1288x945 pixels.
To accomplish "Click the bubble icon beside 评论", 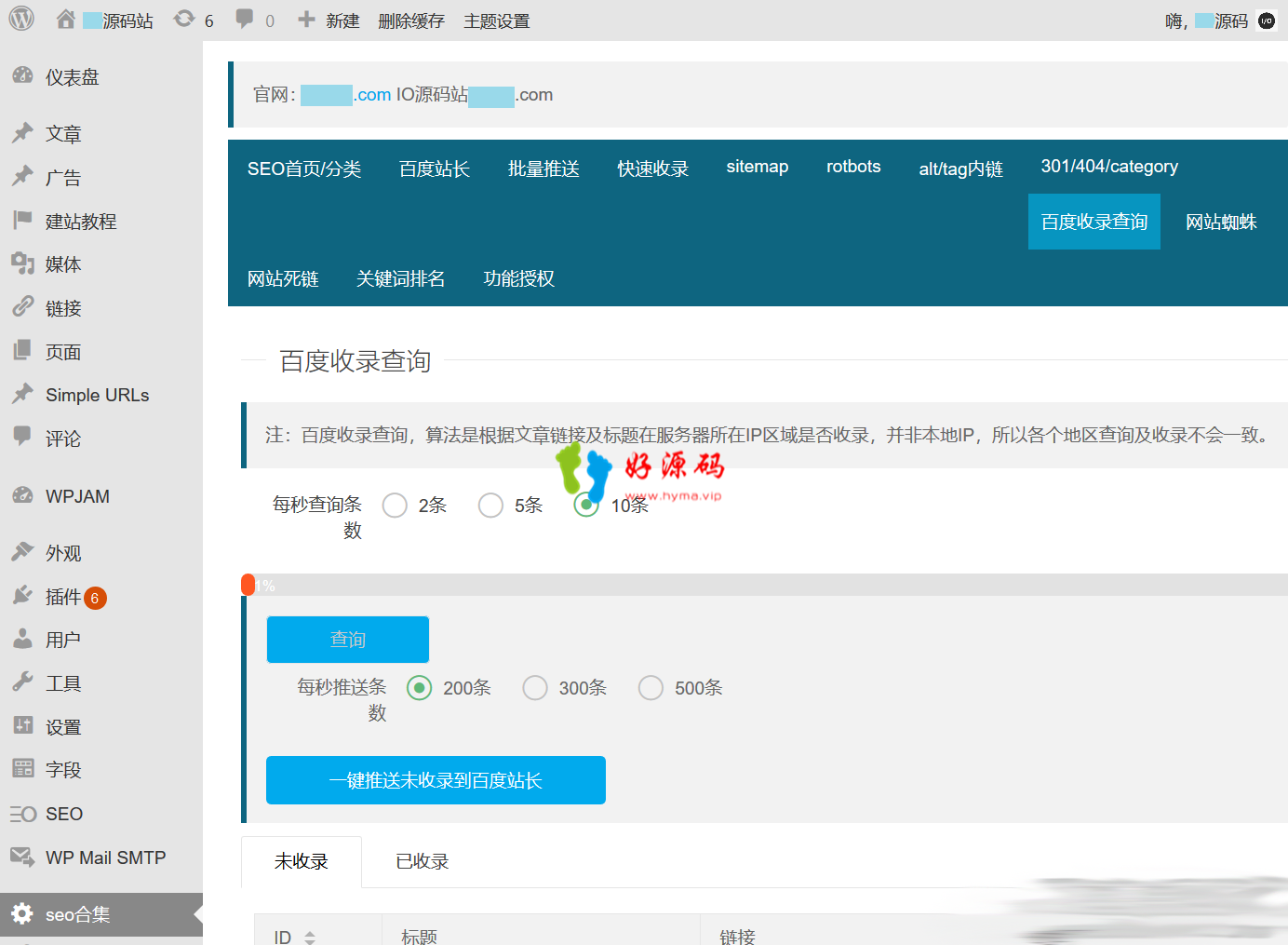I will [x=22, y=437].
